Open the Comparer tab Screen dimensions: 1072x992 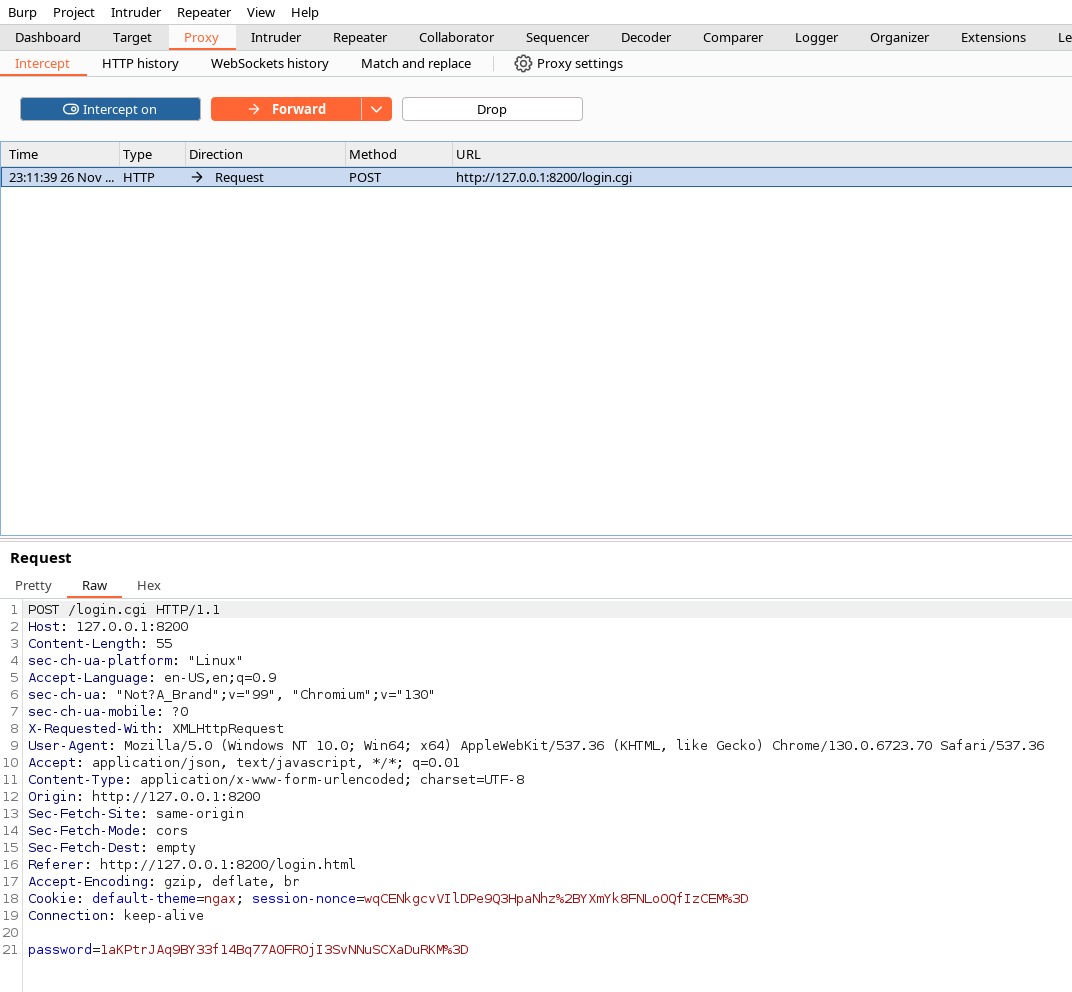733,38
